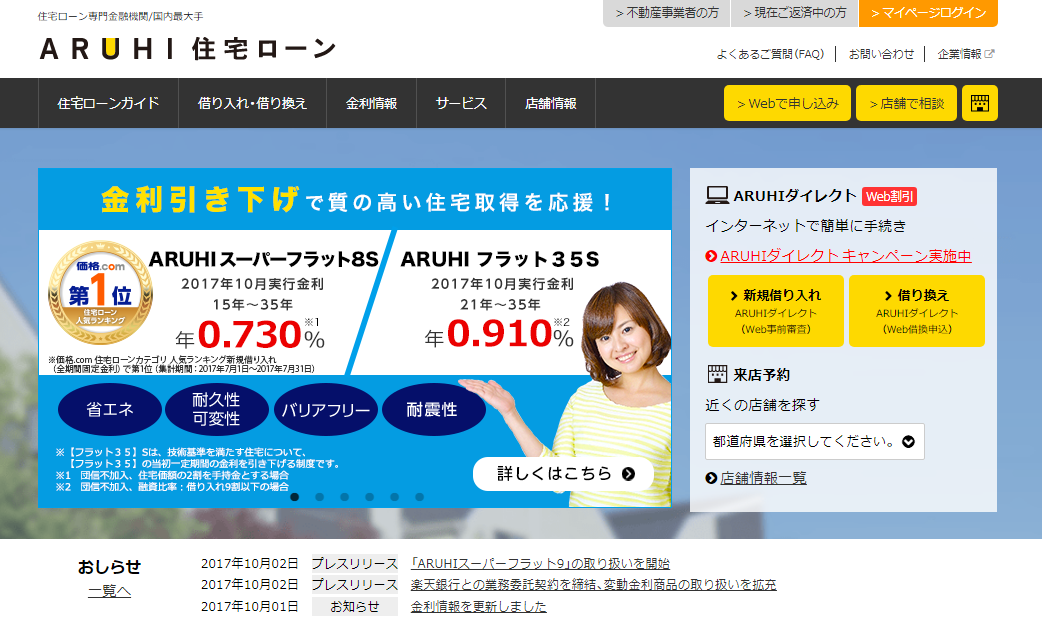
Task: Select first carousel slide dot
Action: [x=294, y=497]
